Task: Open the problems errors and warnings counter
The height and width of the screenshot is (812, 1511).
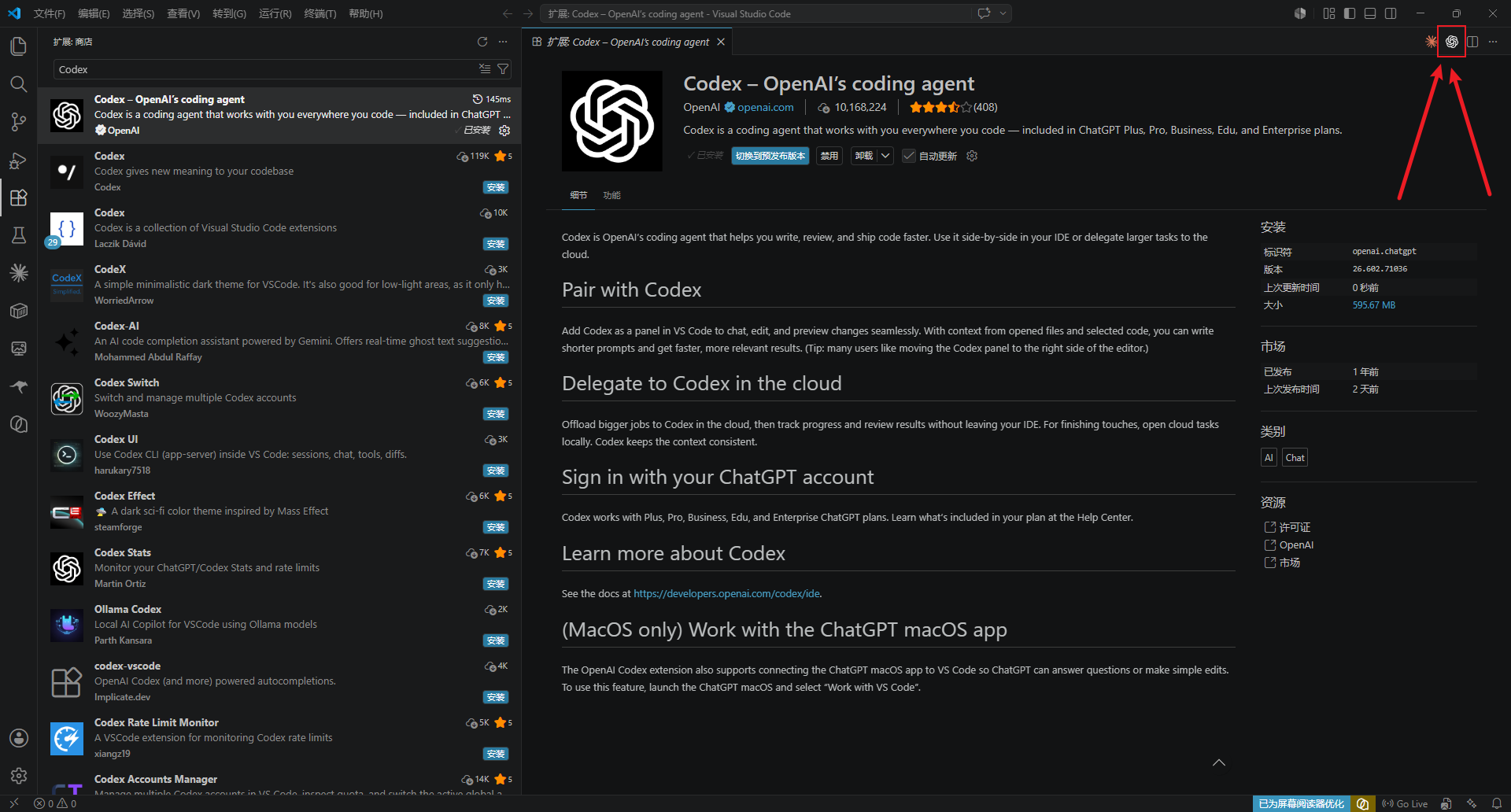Action: [55, 803]
